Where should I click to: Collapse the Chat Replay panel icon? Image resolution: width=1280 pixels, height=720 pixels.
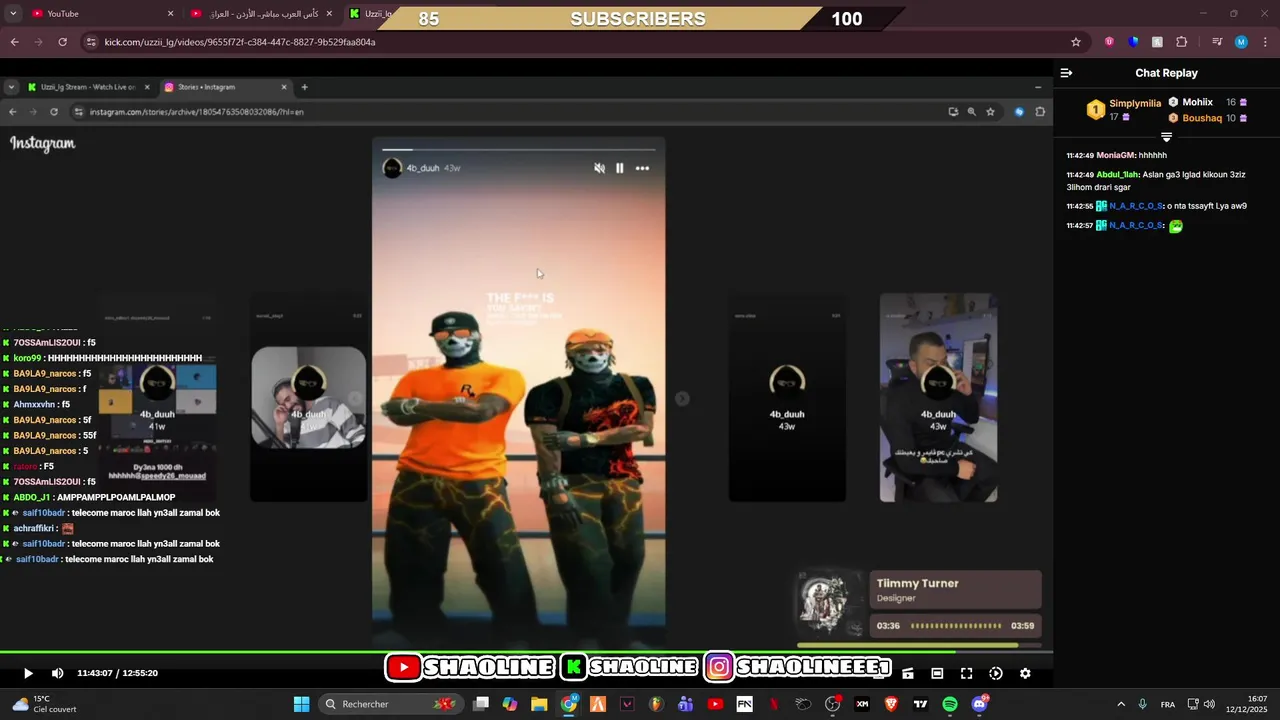(1066, 73)
